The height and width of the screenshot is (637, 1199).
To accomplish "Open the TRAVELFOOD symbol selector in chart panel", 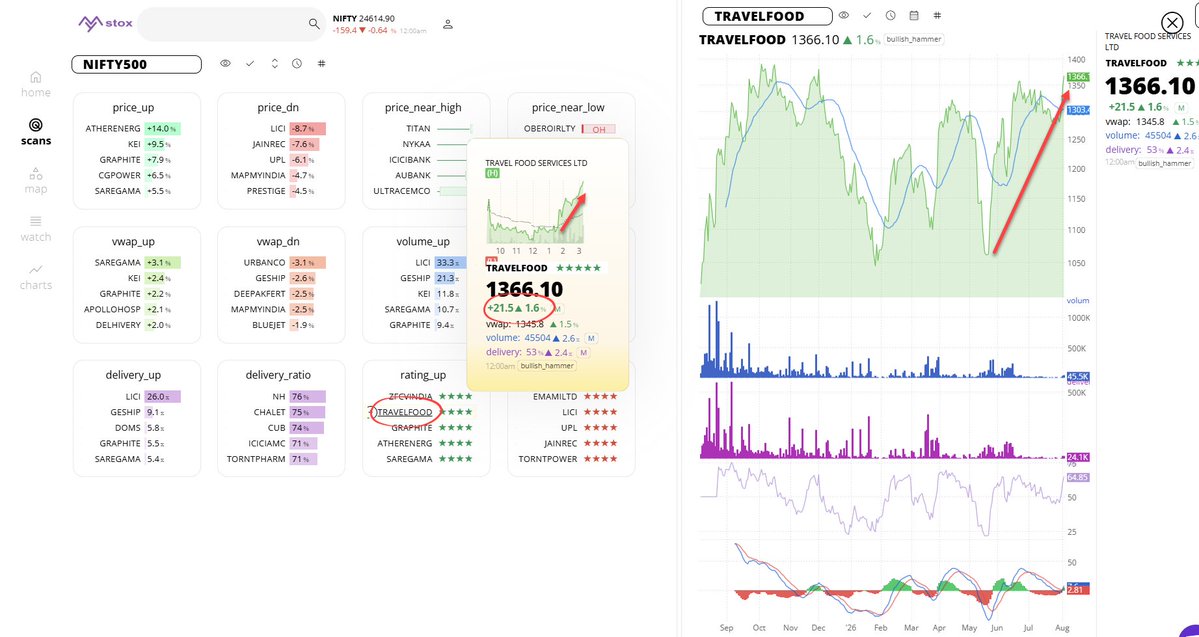I will 767,16.
